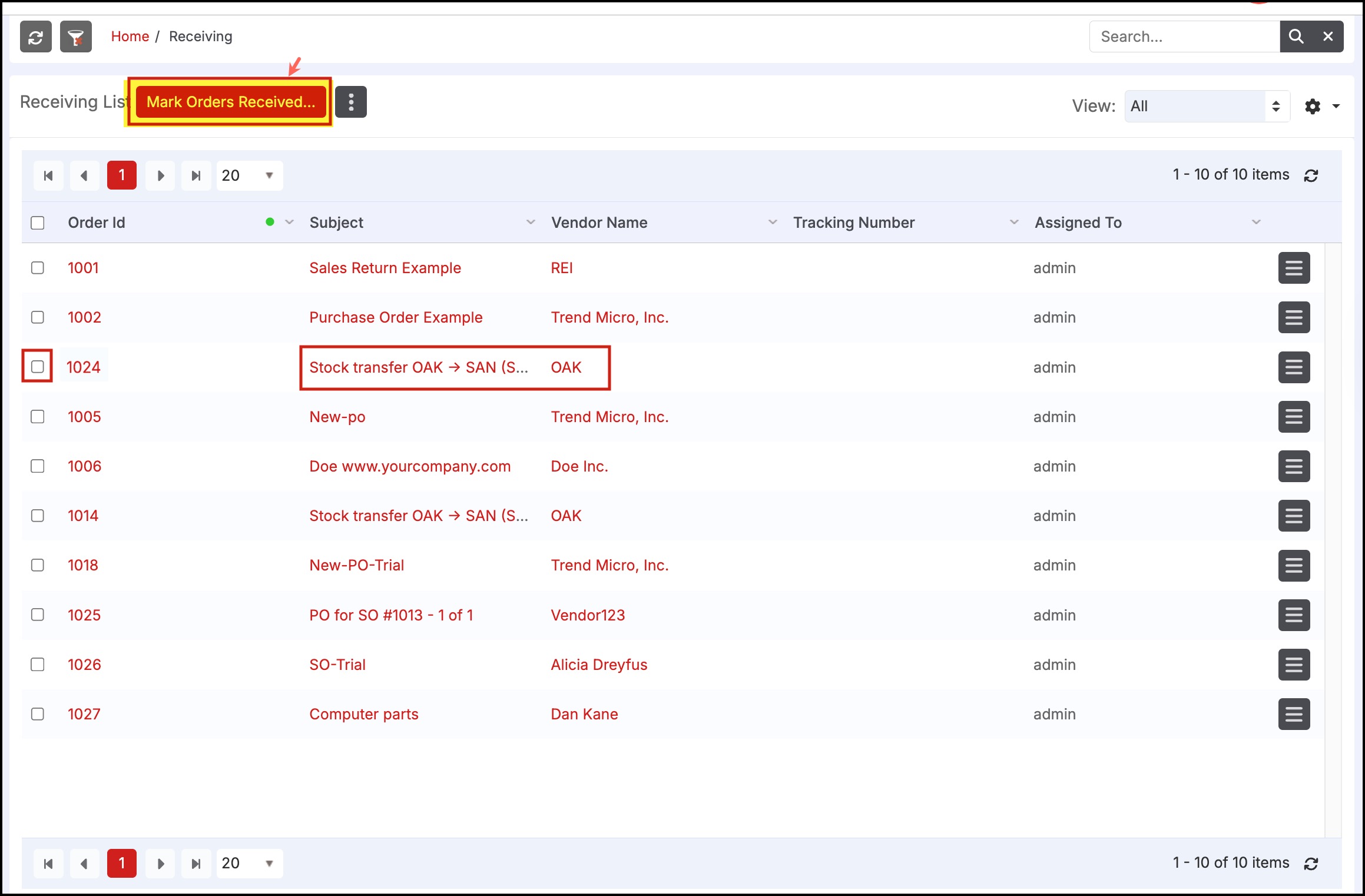Expand the Order Id column menu
Screen dimensions: 1365x896
pos(289,223)
